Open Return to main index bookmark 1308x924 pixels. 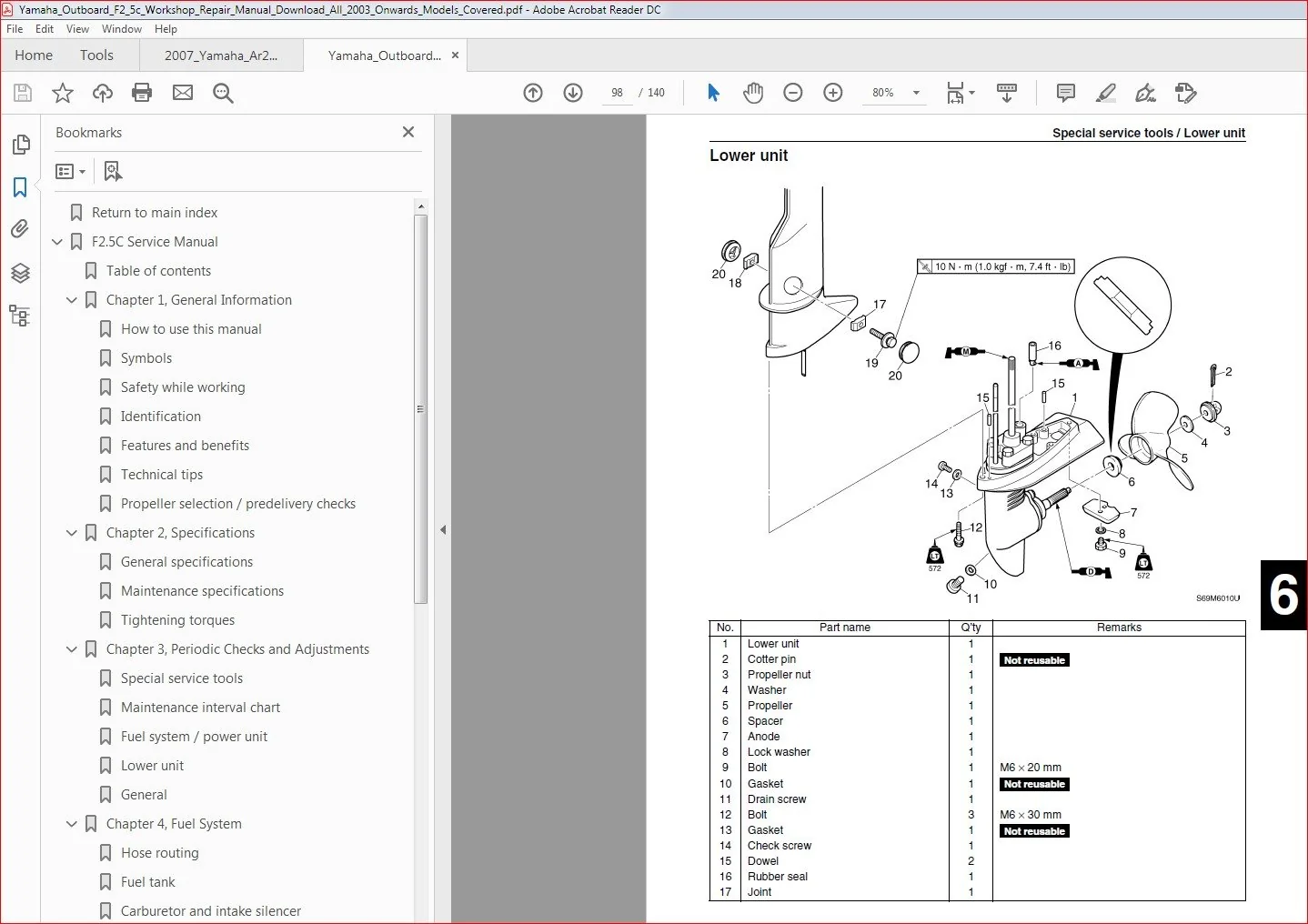pos(155,213)
